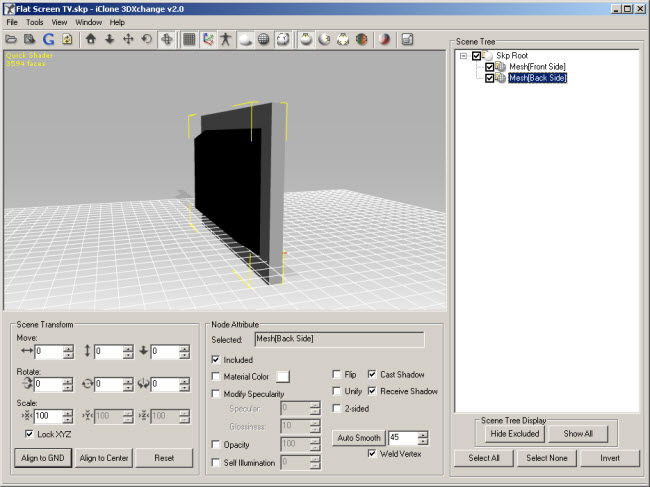Screen dimensions: 650x487
Task: Click the Home view icon
Action: 90,39
